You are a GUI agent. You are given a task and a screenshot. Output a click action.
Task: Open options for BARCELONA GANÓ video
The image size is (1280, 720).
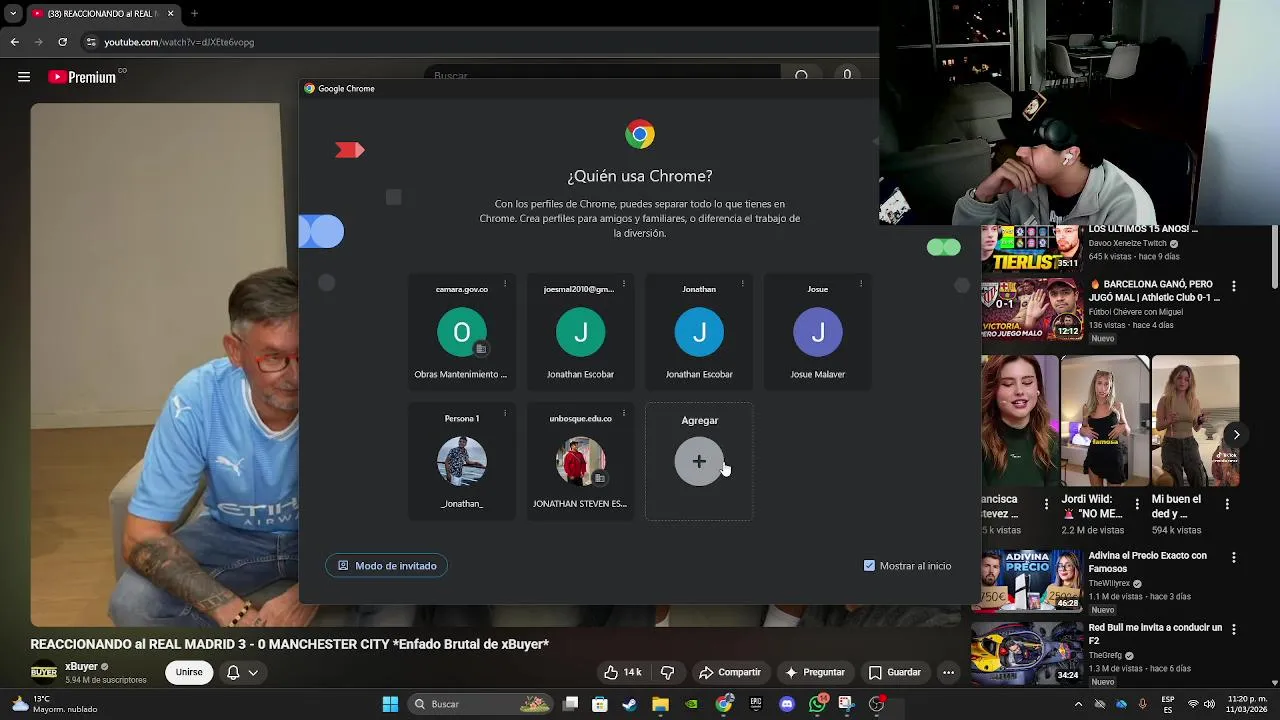(1233, 286)
